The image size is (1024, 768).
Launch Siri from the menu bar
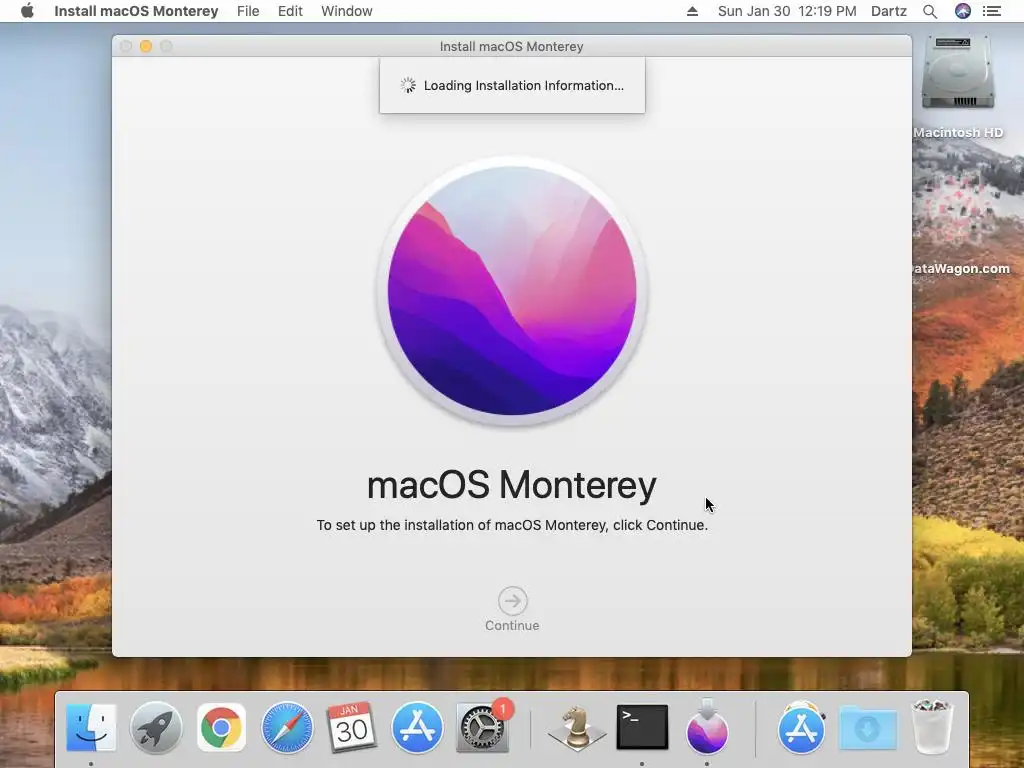click(x=963, y=11)
